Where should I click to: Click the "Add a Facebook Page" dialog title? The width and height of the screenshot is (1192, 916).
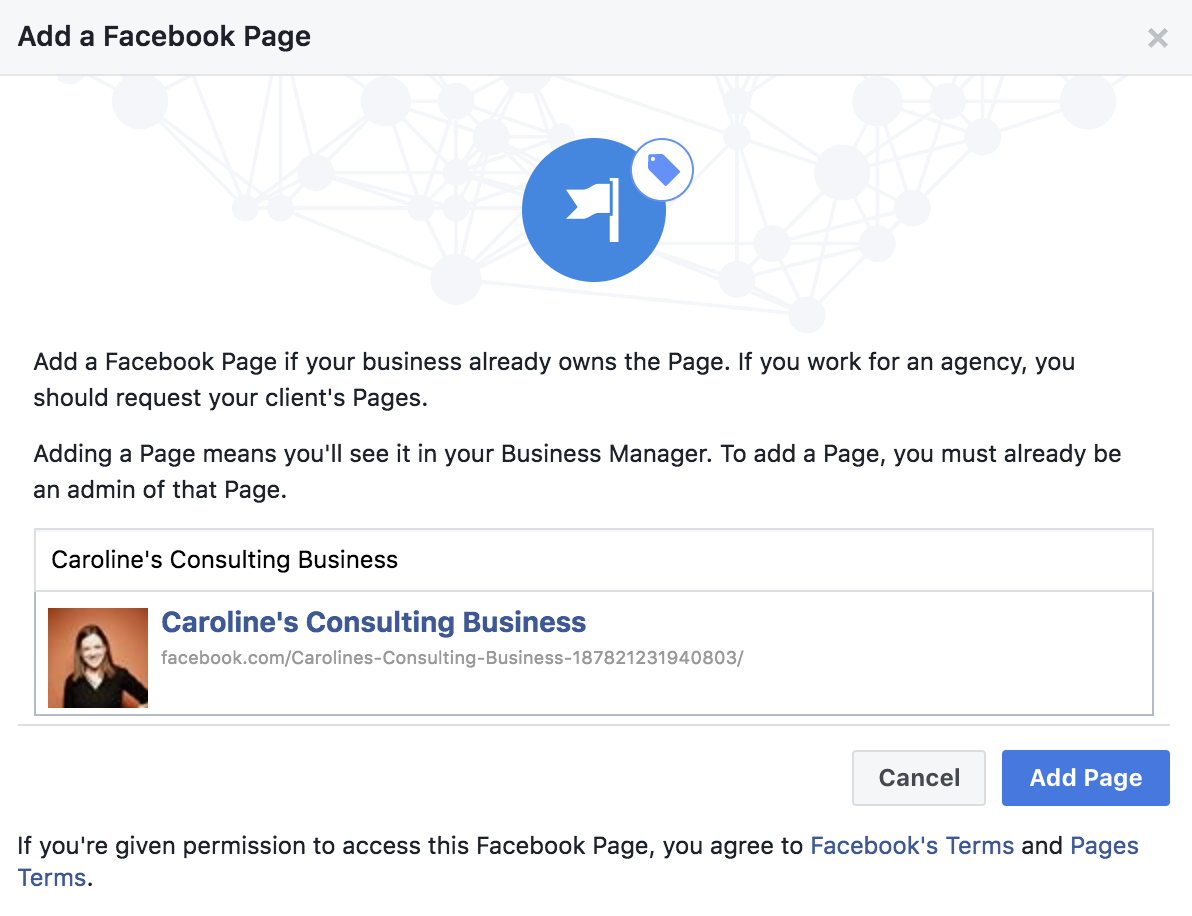(x=164, y=37)
